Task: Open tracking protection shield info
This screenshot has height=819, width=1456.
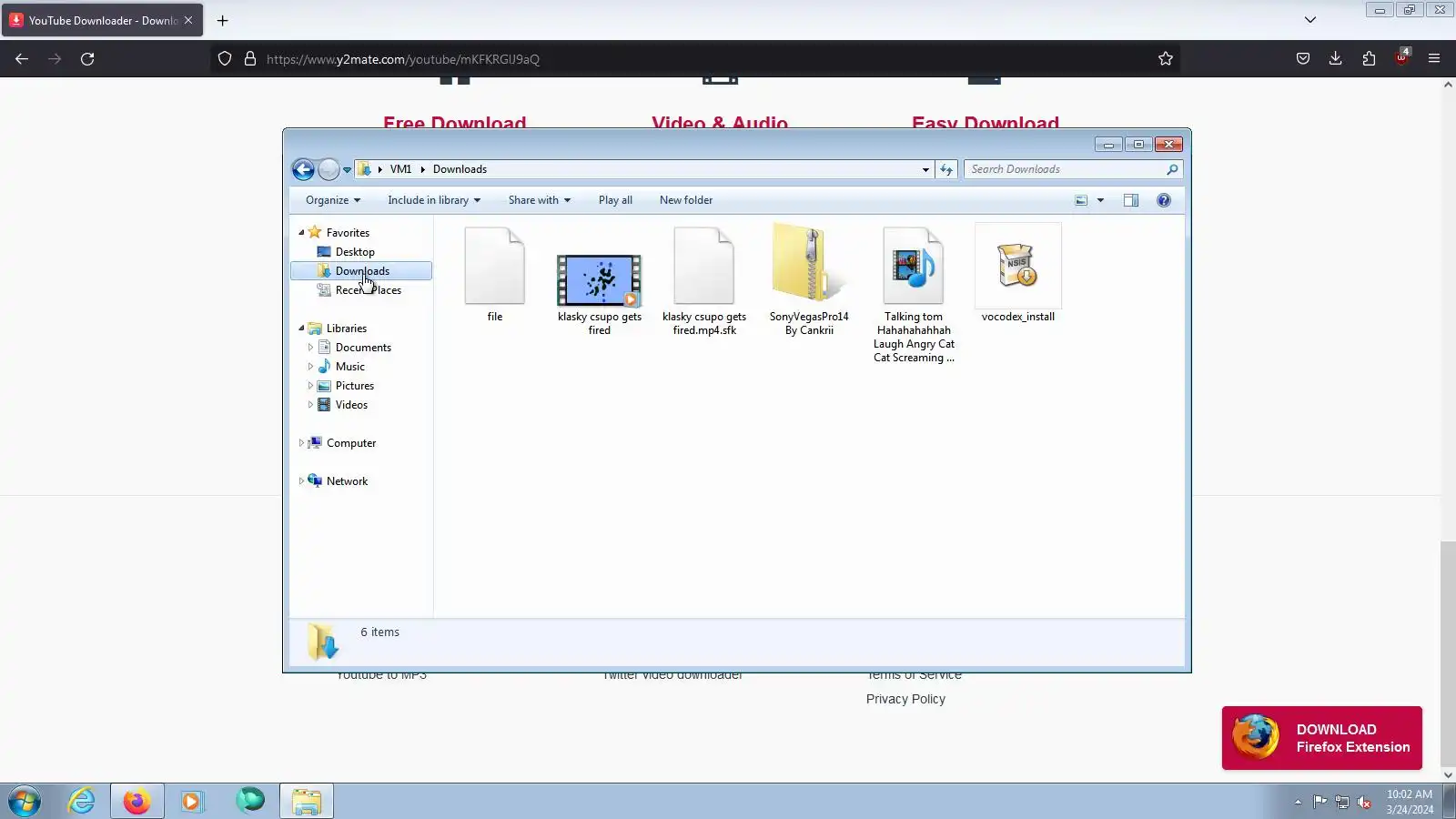Action: pyautogui.click(x=225, y=59)
